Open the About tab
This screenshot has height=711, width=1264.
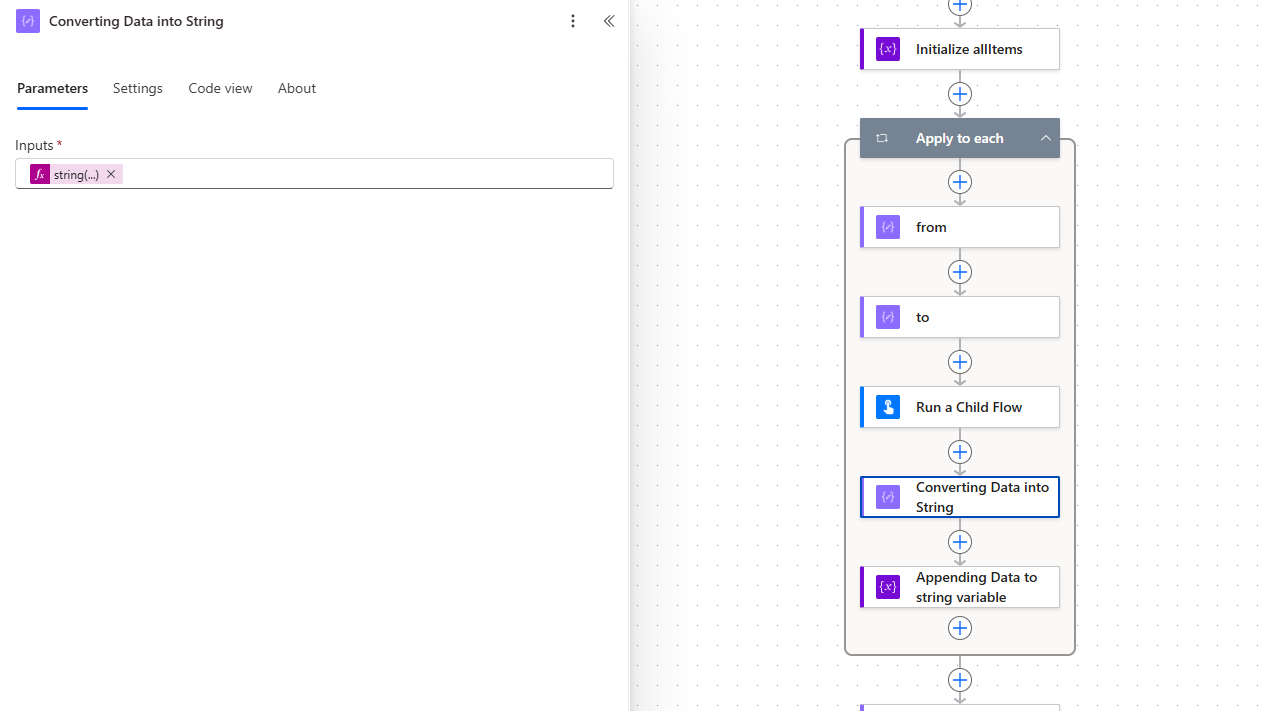click(297, 88)
